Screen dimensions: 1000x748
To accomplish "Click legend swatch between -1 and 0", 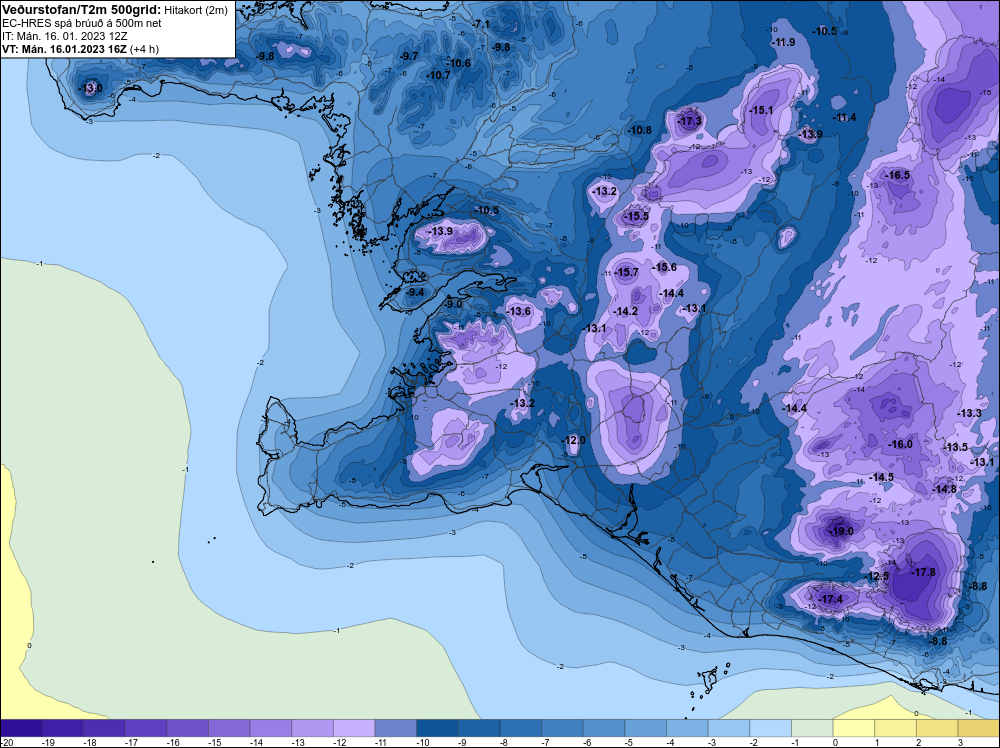I will 812,728.
